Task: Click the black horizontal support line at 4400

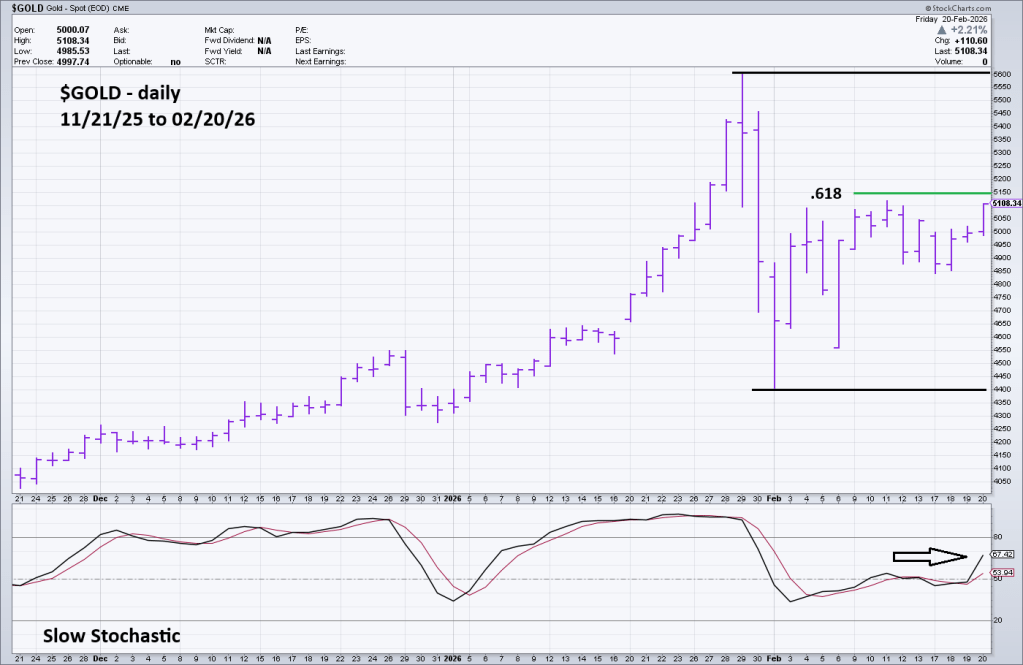Action: 870,390
